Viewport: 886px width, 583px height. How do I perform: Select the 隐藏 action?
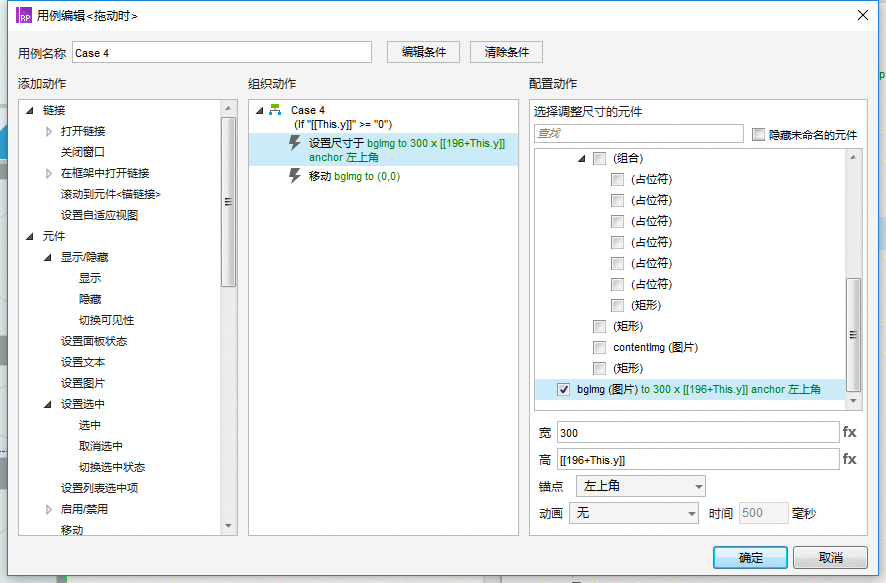click(x=90, y=299)
